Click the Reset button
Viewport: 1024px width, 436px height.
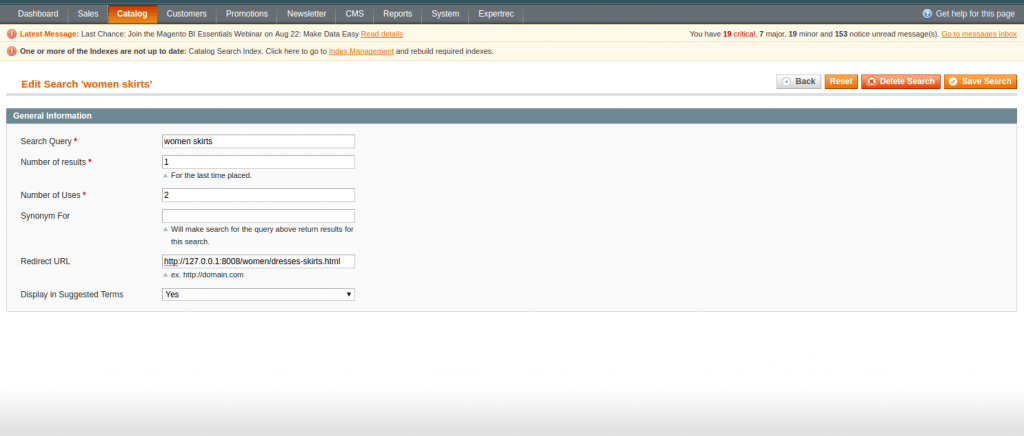[x=841, y=82]
